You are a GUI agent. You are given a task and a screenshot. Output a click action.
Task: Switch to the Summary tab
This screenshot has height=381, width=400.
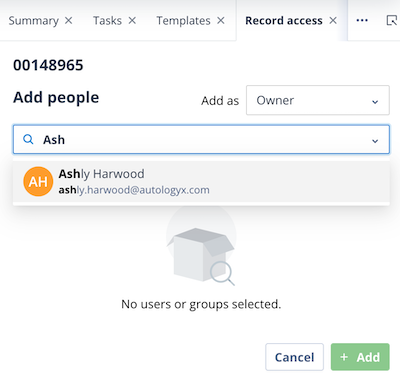coord(34,21)
